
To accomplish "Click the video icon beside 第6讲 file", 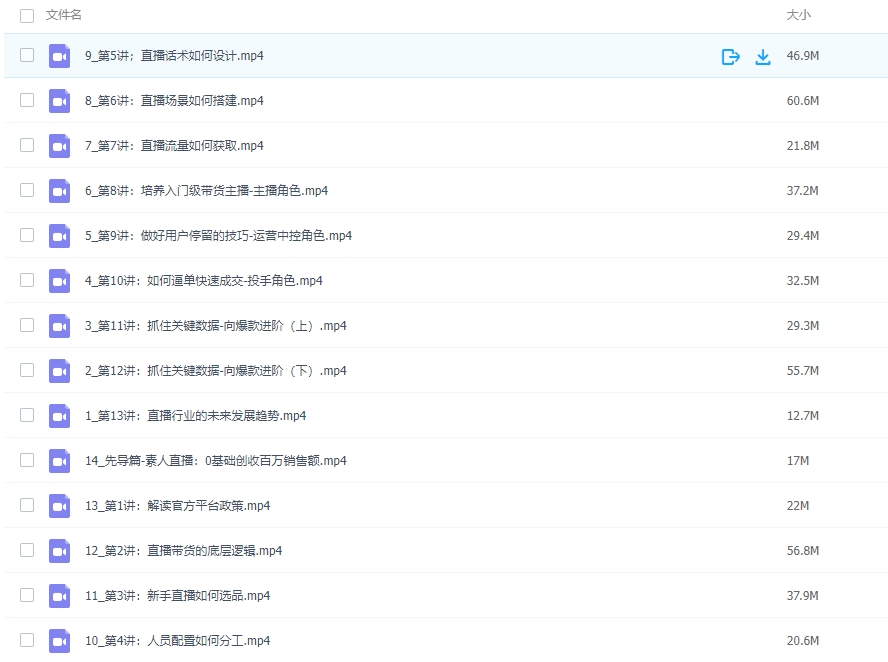I will click(59, 100).
